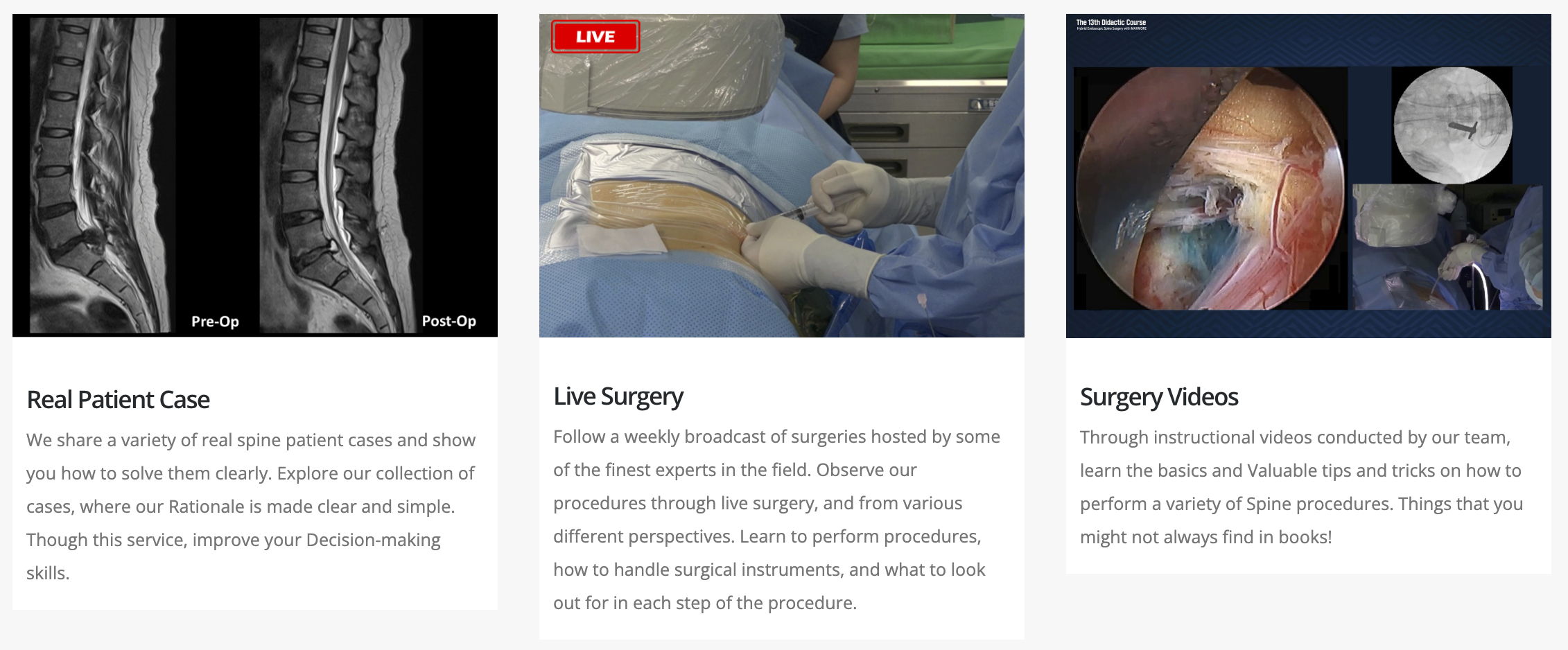Open the endoscopic view in Surgery Videos
The height and width of the screenshot is (650, 1568).
point(1210,188)
